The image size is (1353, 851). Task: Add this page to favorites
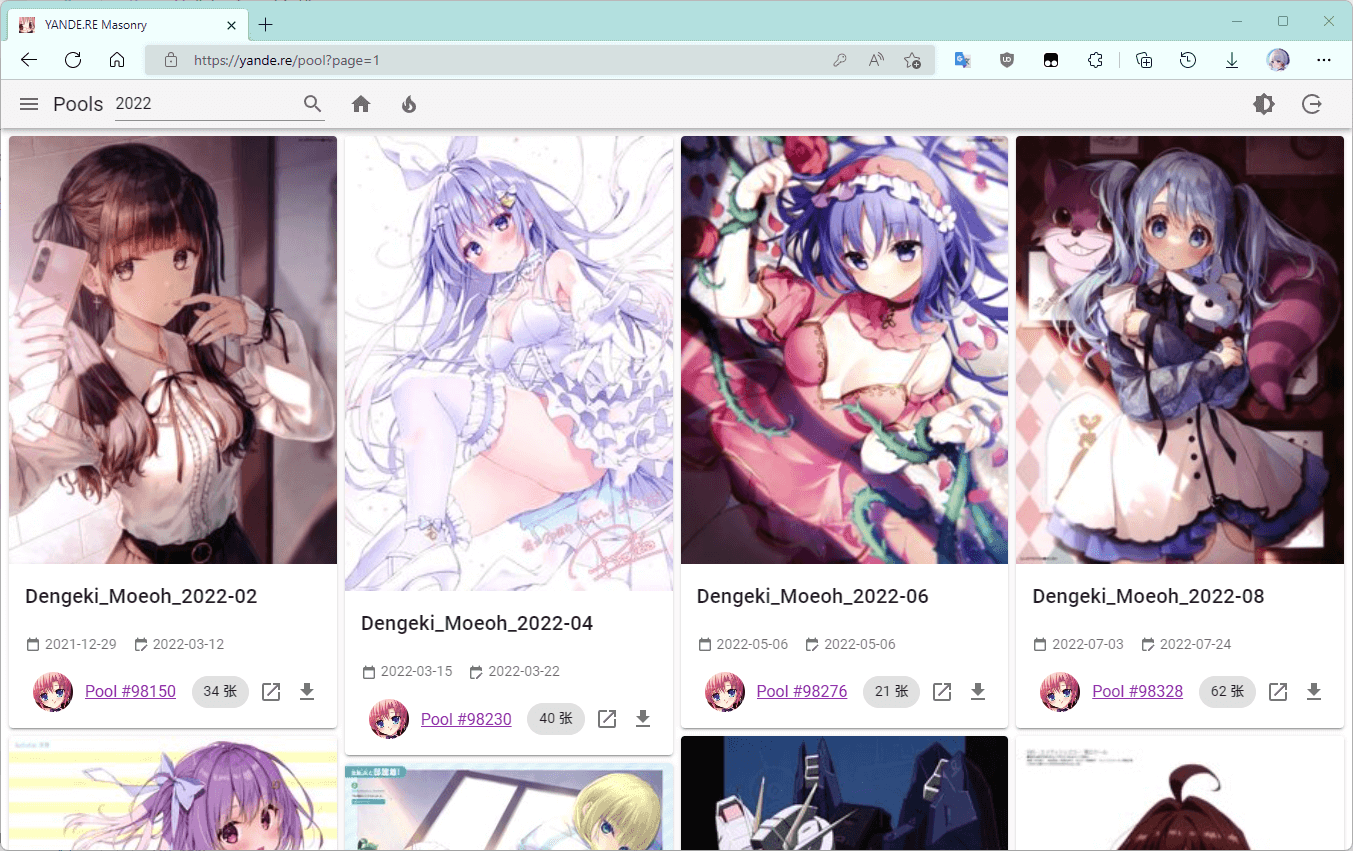coord(912,60)
